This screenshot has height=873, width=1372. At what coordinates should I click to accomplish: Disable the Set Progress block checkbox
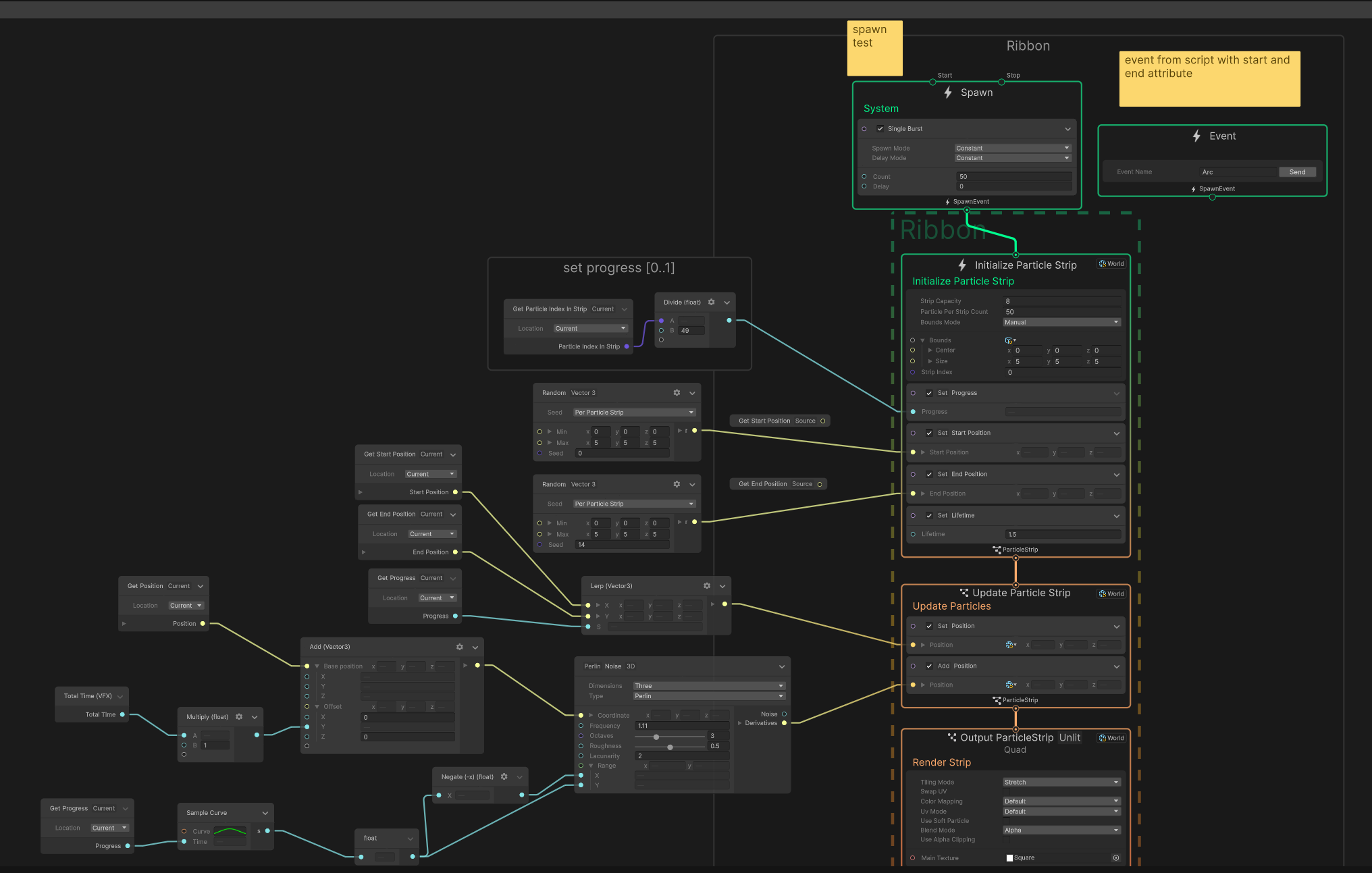point(930,393)
